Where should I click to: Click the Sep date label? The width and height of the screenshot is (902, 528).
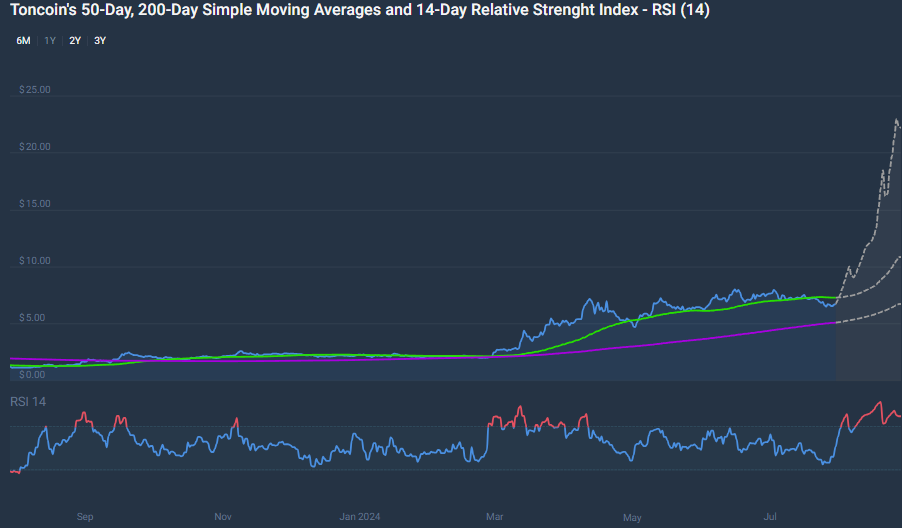85,516
